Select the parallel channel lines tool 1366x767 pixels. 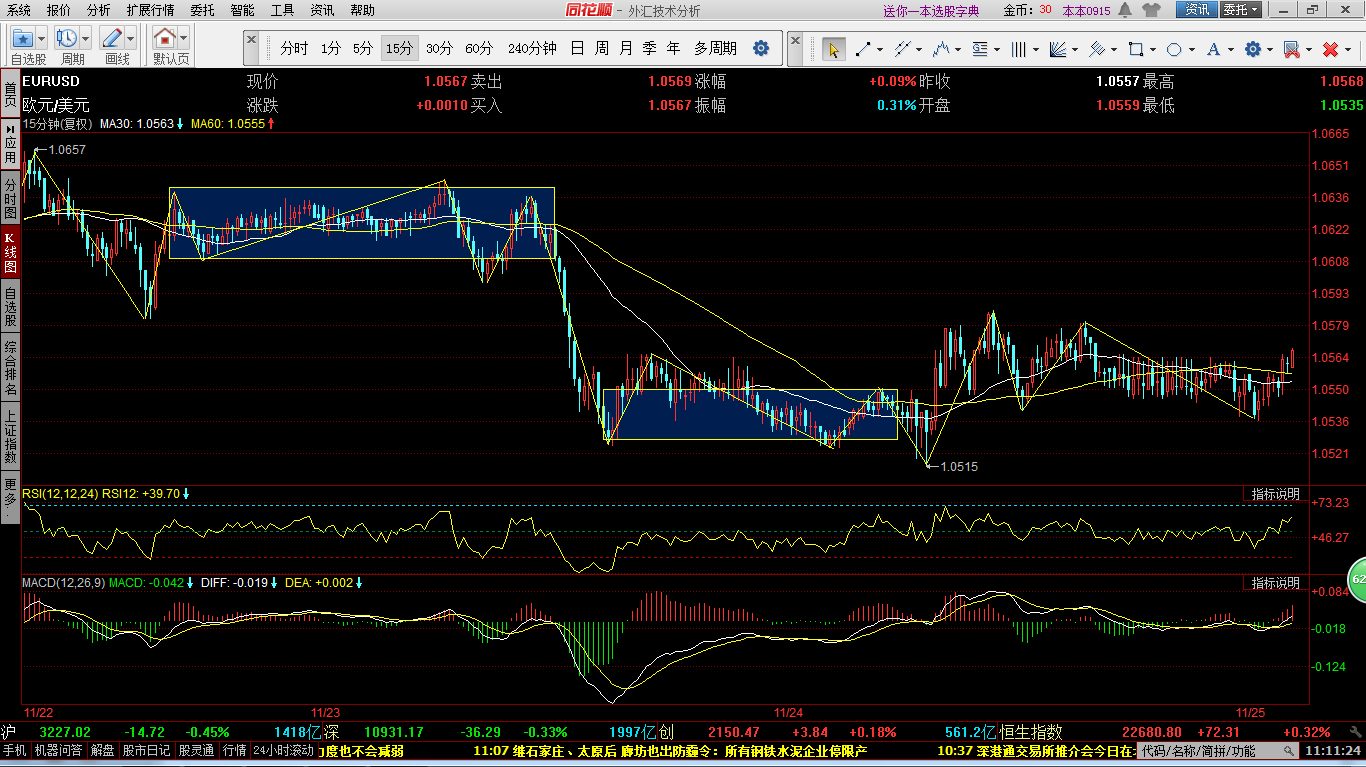(902, 49)
